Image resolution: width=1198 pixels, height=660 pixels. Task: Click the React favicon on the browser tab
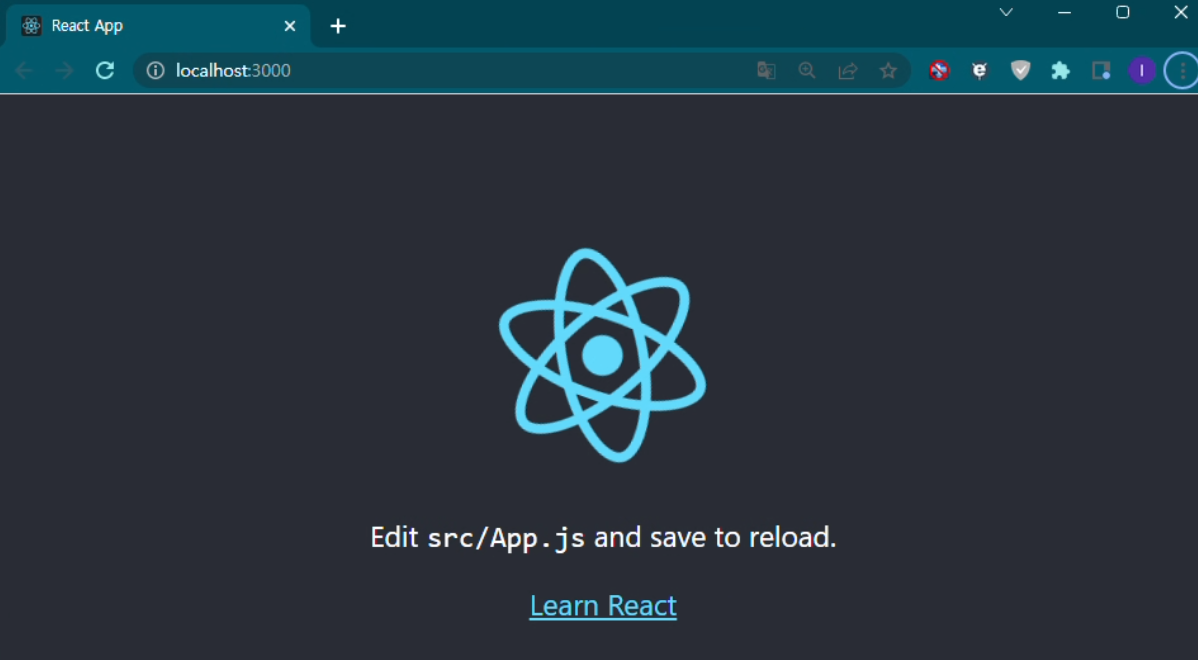[x=30, y=25]
